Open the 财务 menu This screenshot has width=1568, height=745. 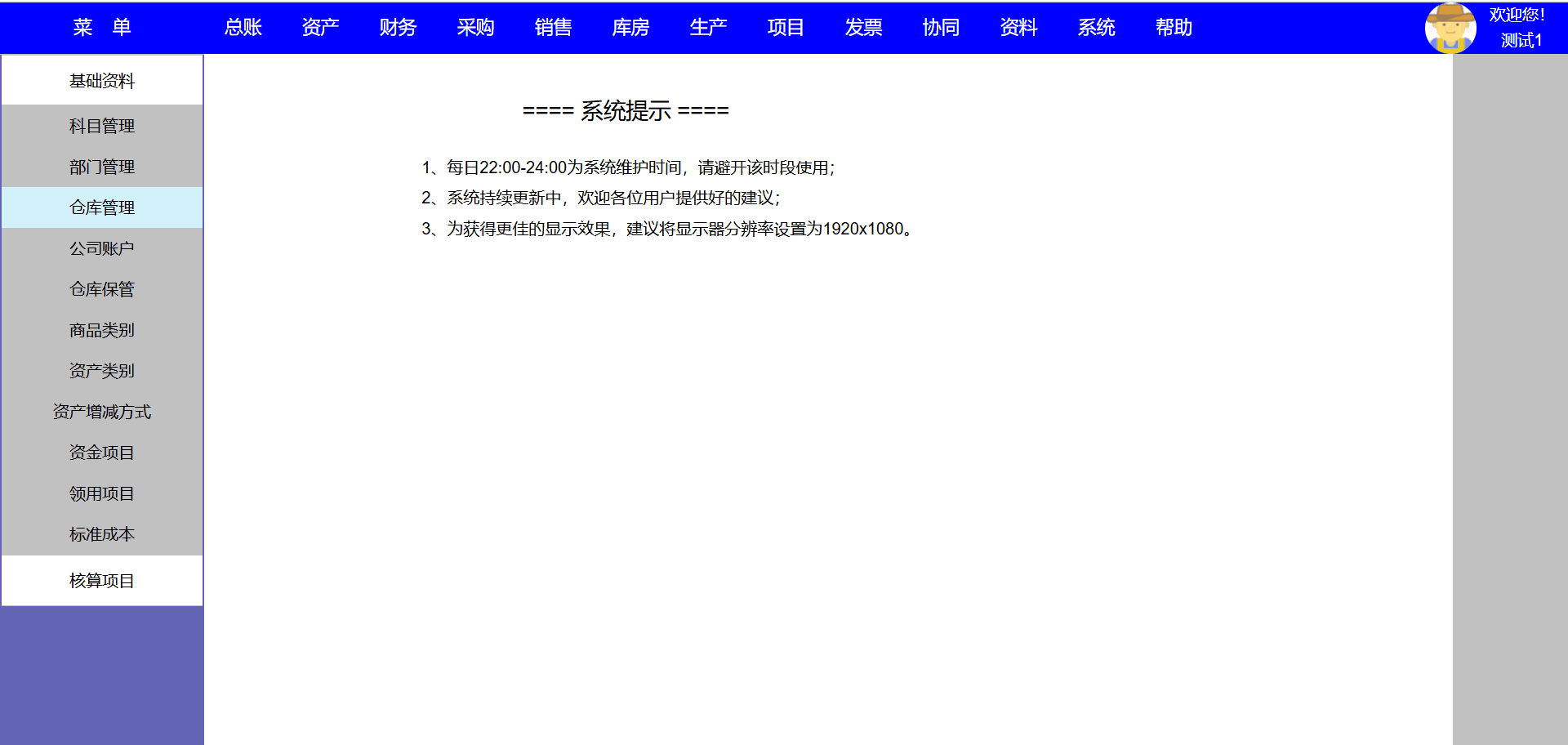[398, 28]
